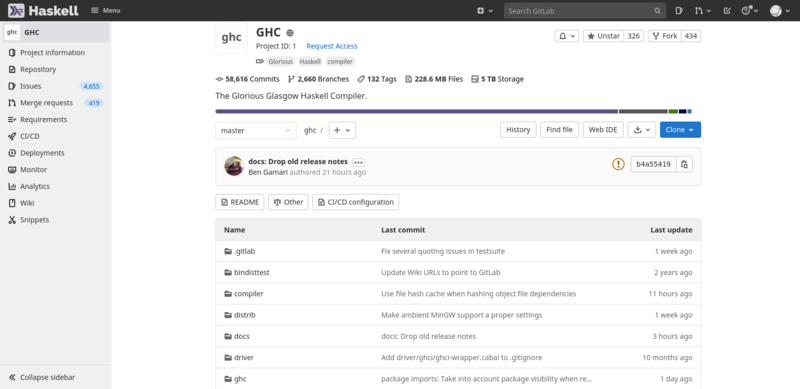Open the Other license button
Viewport: 800px width, 389px height.
point(288,202)
